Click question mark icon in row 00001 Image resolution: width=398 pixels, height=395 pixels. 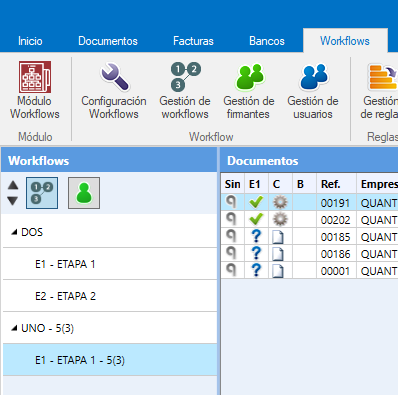(256, 270)
